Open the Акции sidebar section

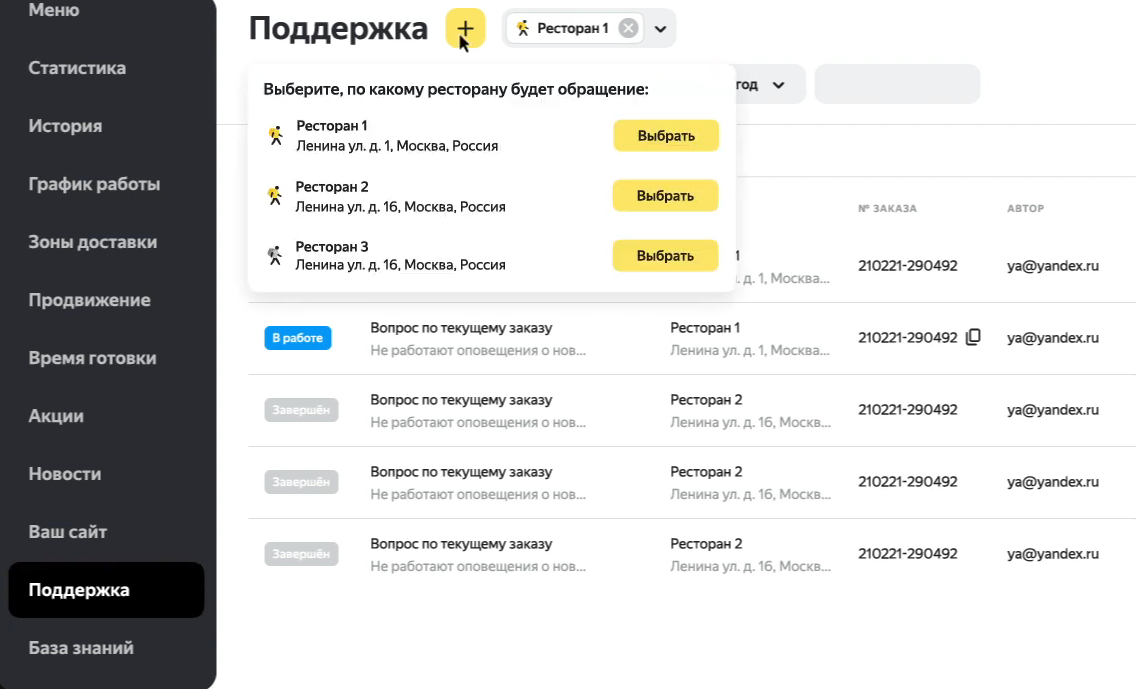56,416
